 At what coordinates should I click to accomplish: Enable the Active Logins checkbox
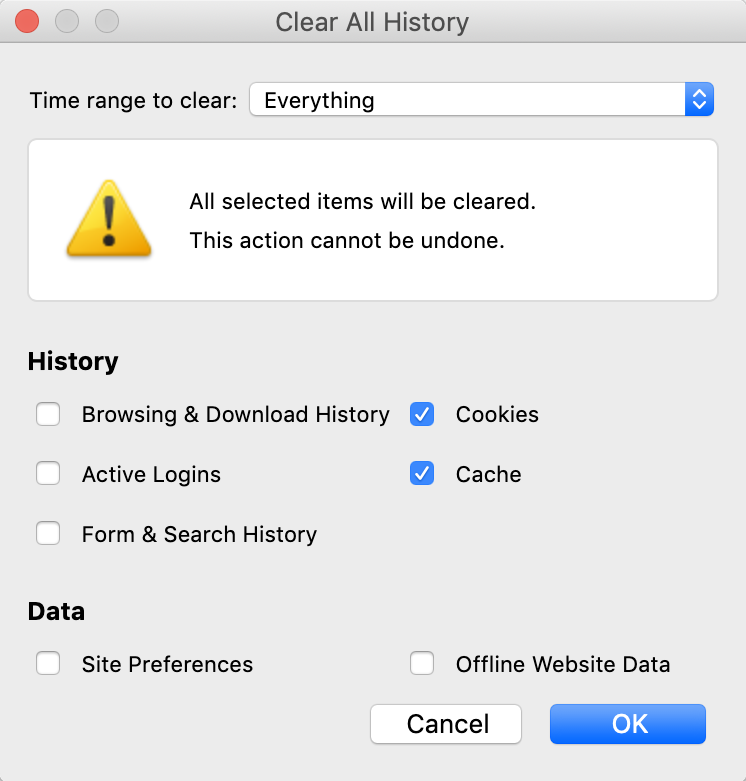pyautogui.click(x=48, y=473)
